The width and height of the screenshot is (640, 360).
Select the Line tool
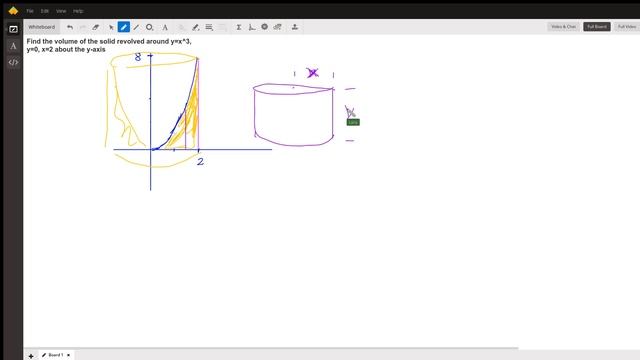(136, 27)
